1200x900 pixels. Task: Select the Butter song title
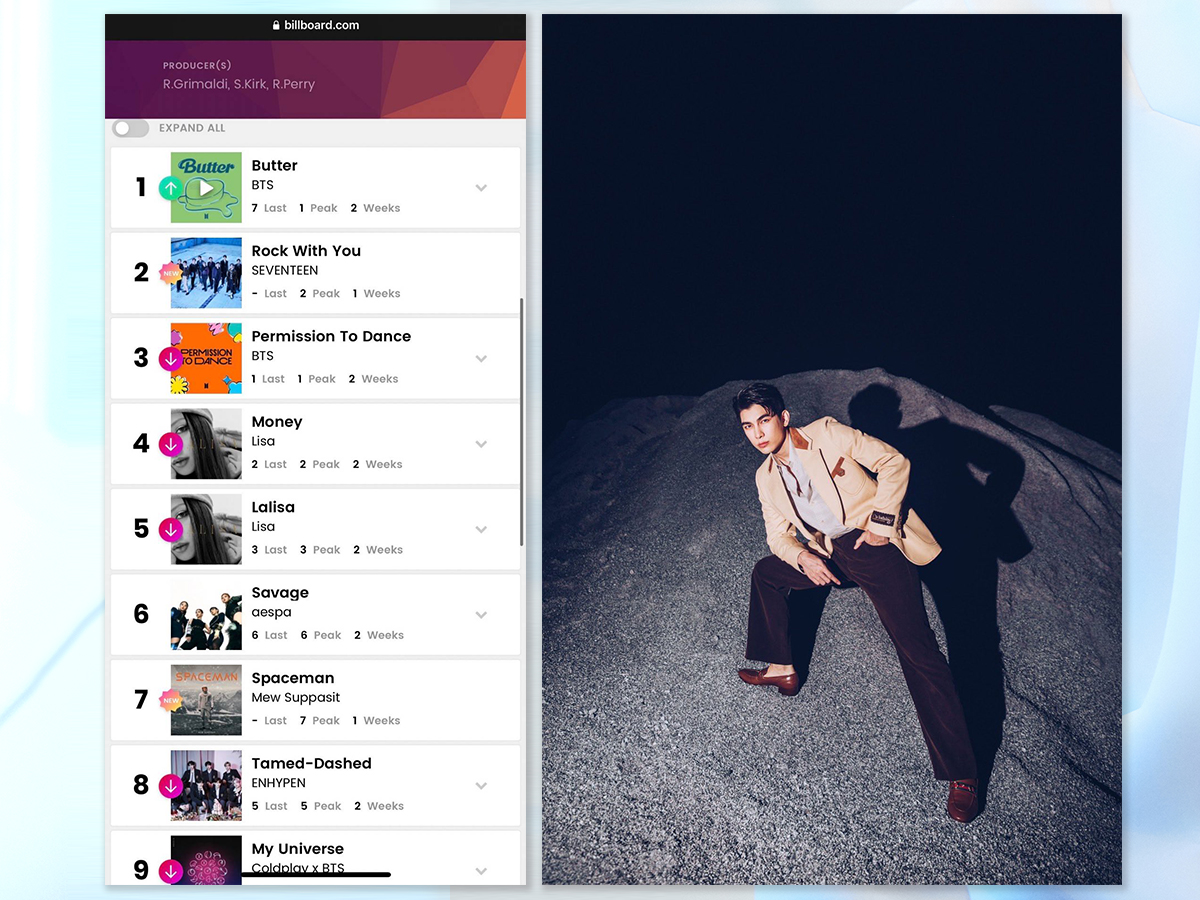pyautogui.click(x=274, y=166)
